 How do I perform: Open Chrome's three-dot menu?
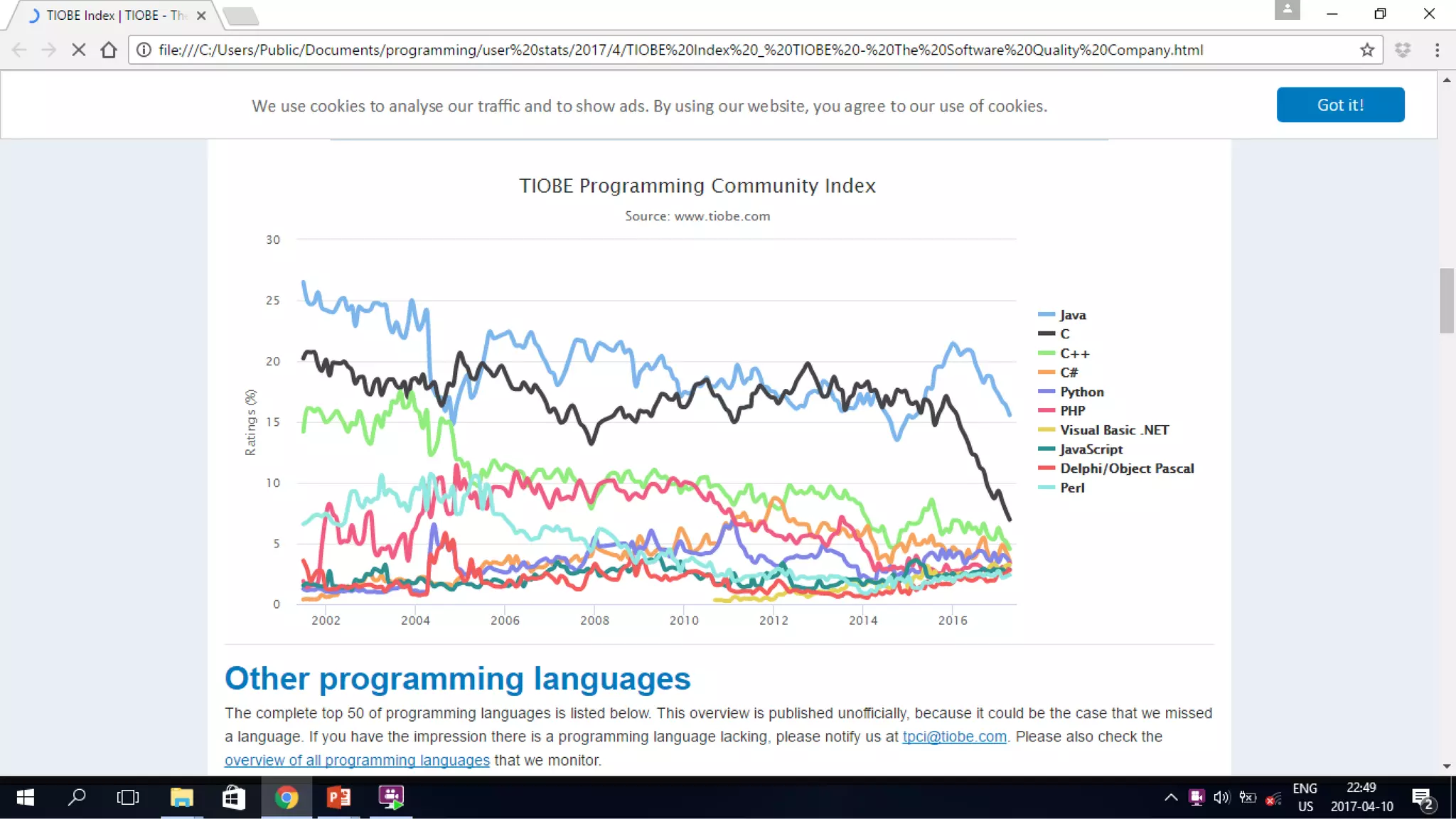point(1437,50)
